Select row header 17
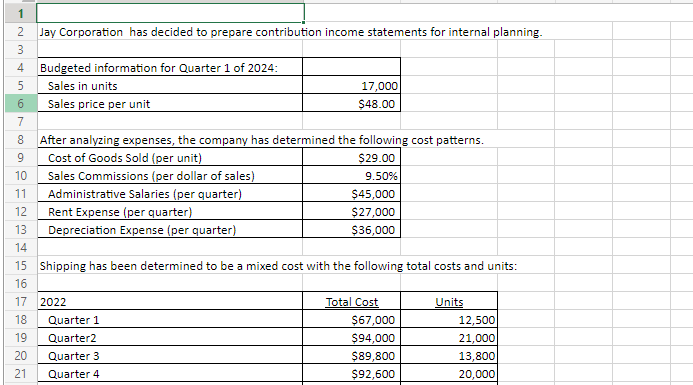The image size is (693, 385). (20, 301)
